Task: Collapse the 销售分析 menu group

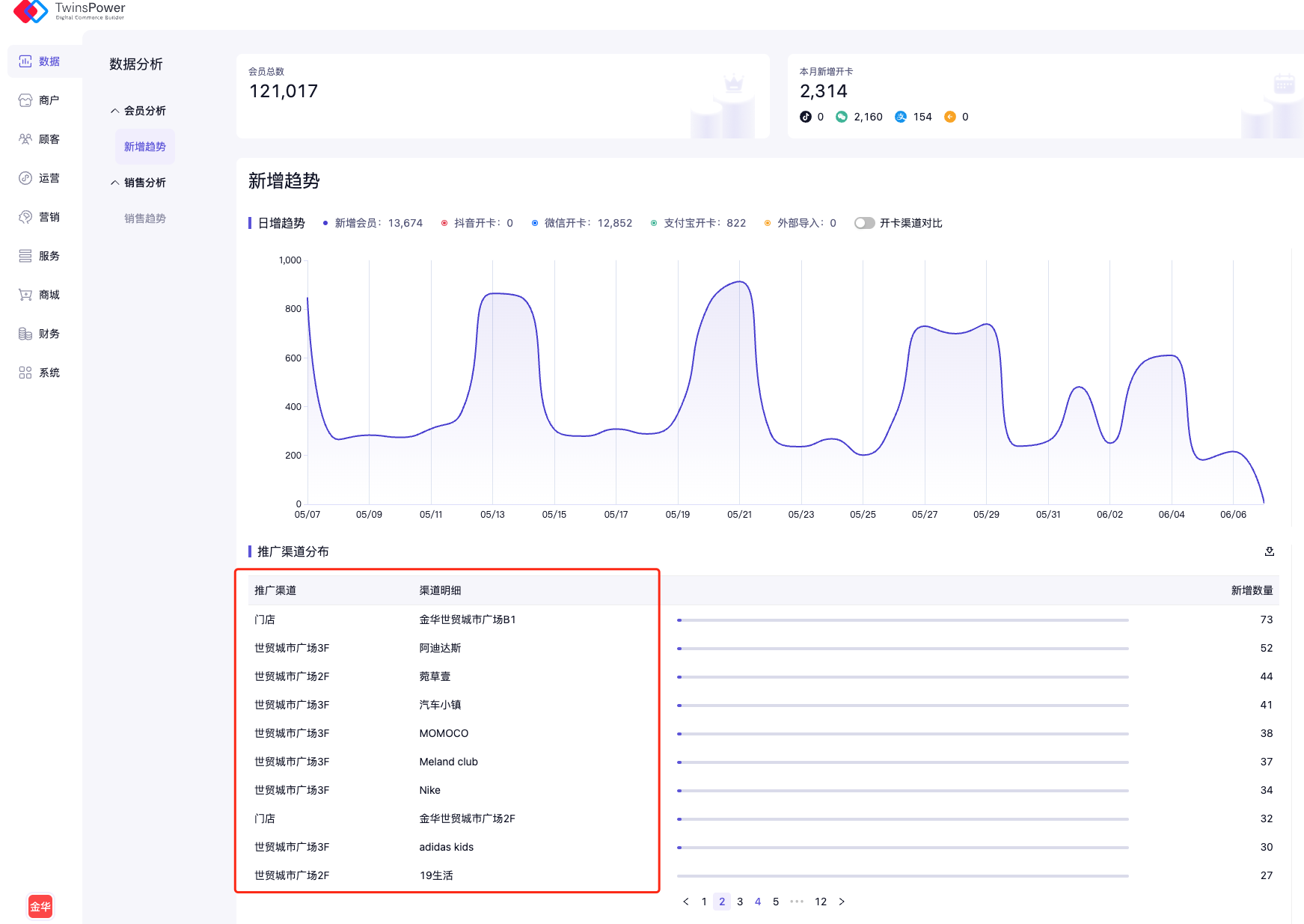Action: tap(115, 183)
